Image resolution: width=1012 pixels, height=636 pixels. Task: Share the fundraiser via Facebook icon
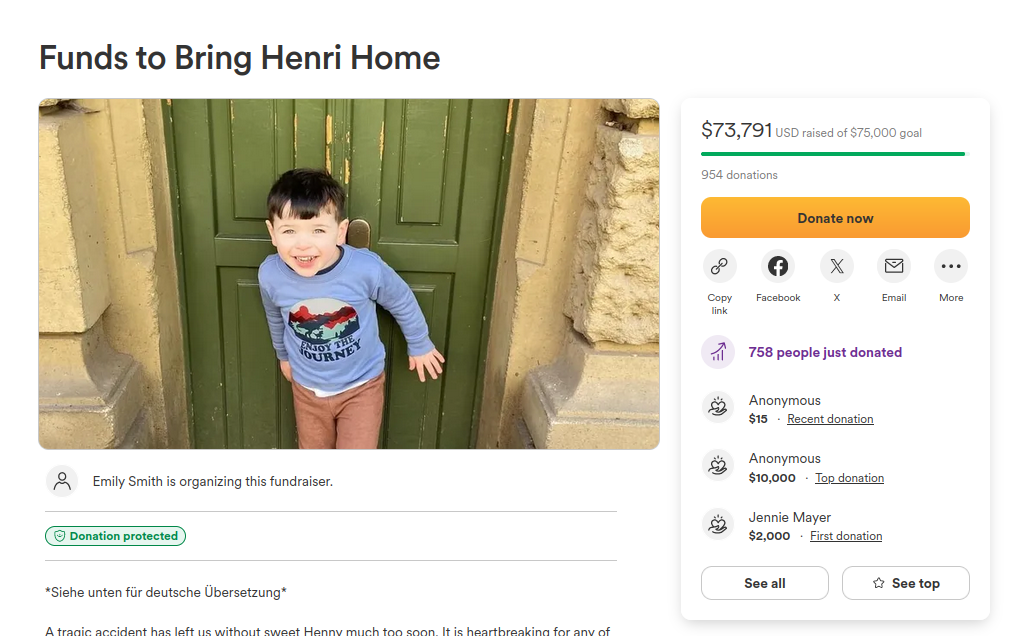pyautogui.click(x=778, y=266)
